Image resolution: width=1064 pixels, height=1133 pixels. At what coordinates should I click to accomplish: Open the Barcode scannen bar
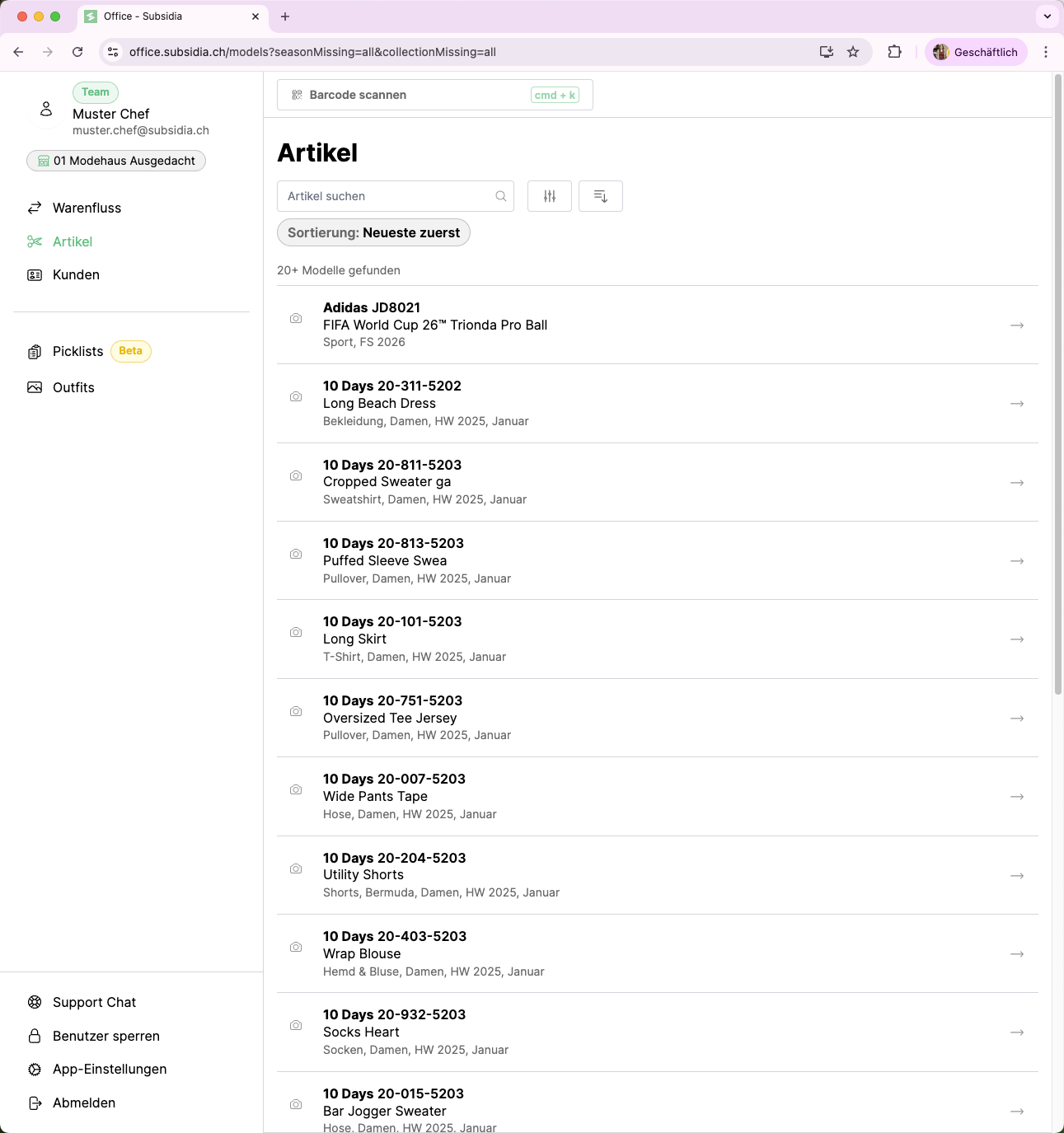[434, 95]
